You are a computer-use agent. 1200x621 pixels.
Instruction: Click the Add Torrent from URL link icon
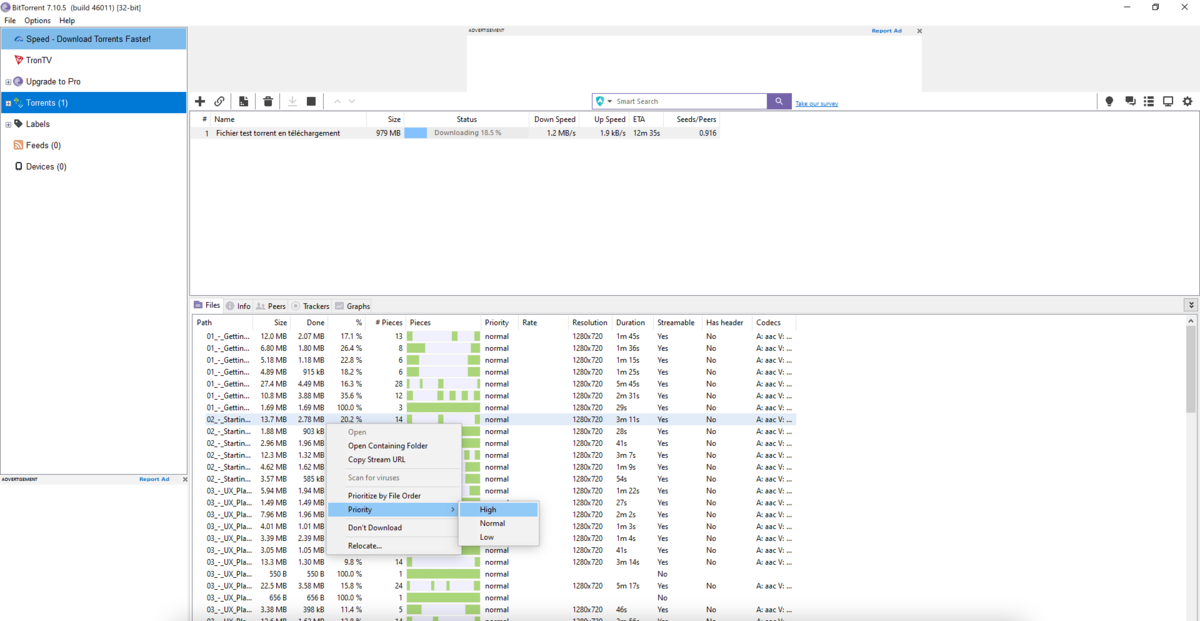[220, 101]
